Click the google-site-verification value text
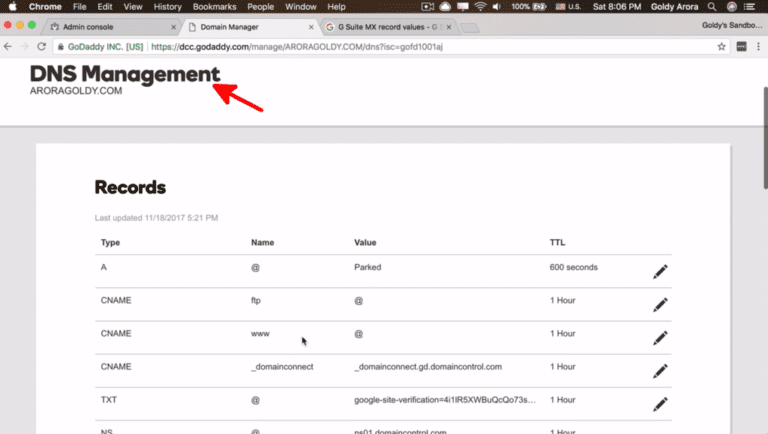This screenshot has width=768, height=434. (x=445, y=400)
